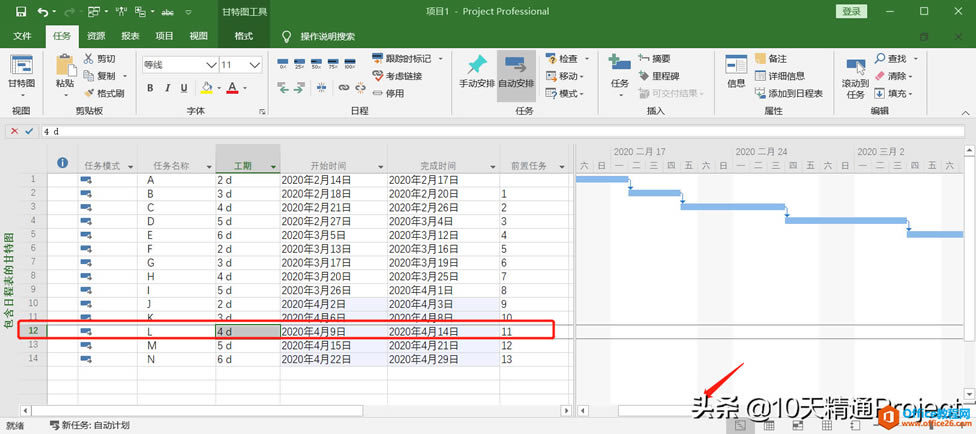The image size is (976, 434).
Task: Click 滚动到任务 (Scroll to Task) icon
Action: click(x=855, y=76)
